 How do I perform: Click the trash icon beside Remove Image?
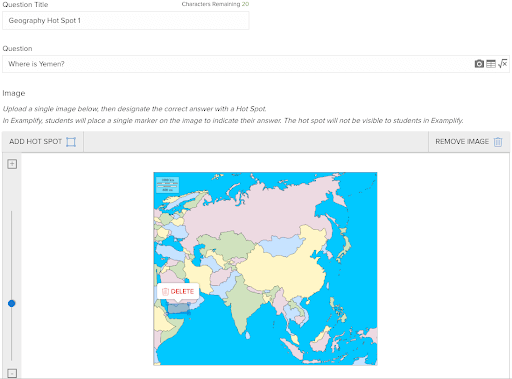point(498,142)
